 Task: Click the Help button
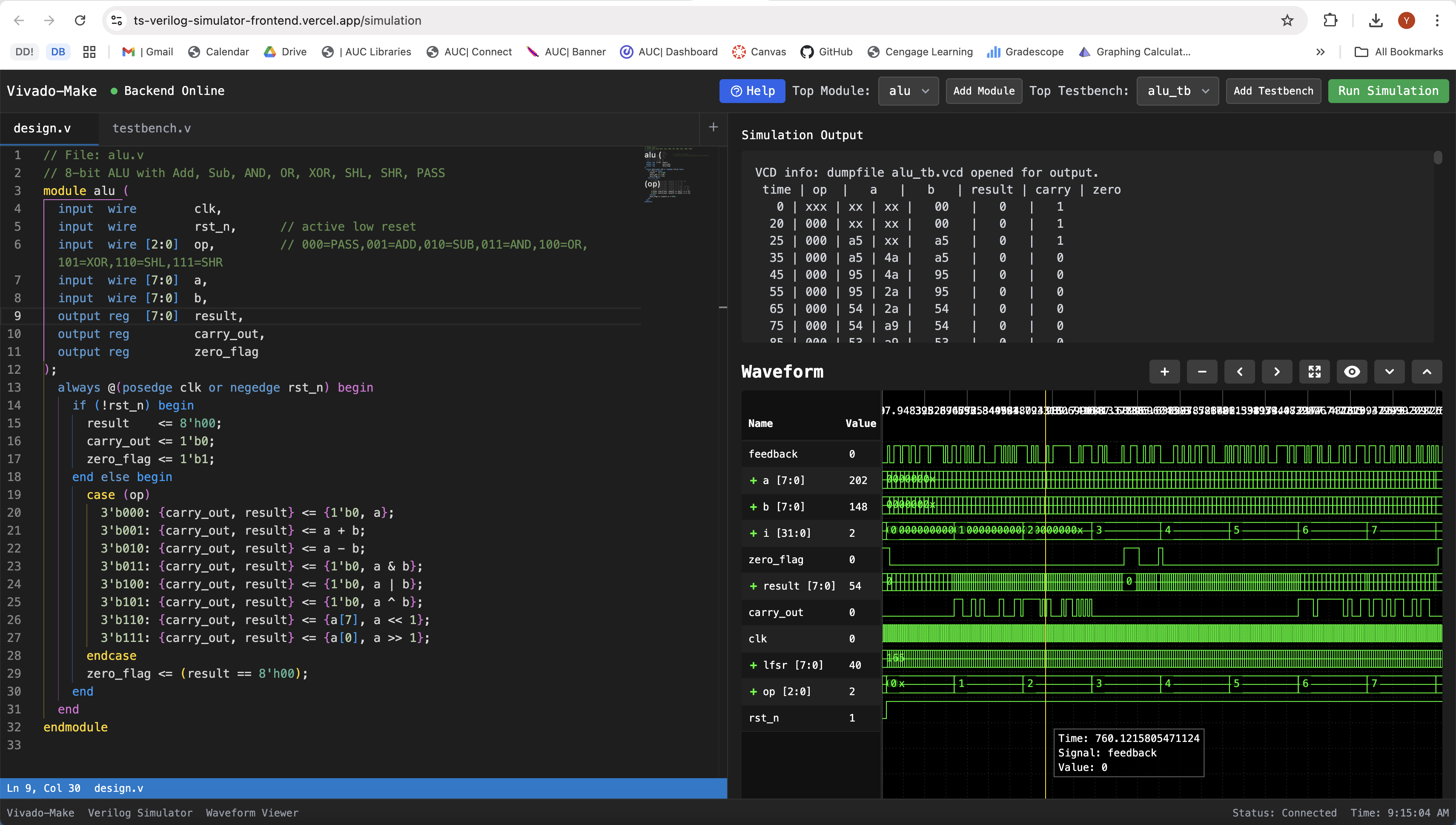[752, 91]
